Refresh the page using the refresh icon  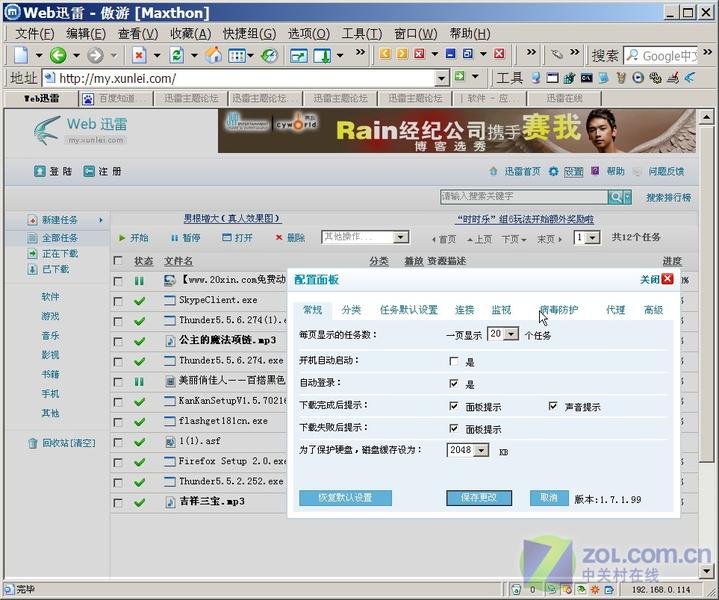(x=177, y=56)
